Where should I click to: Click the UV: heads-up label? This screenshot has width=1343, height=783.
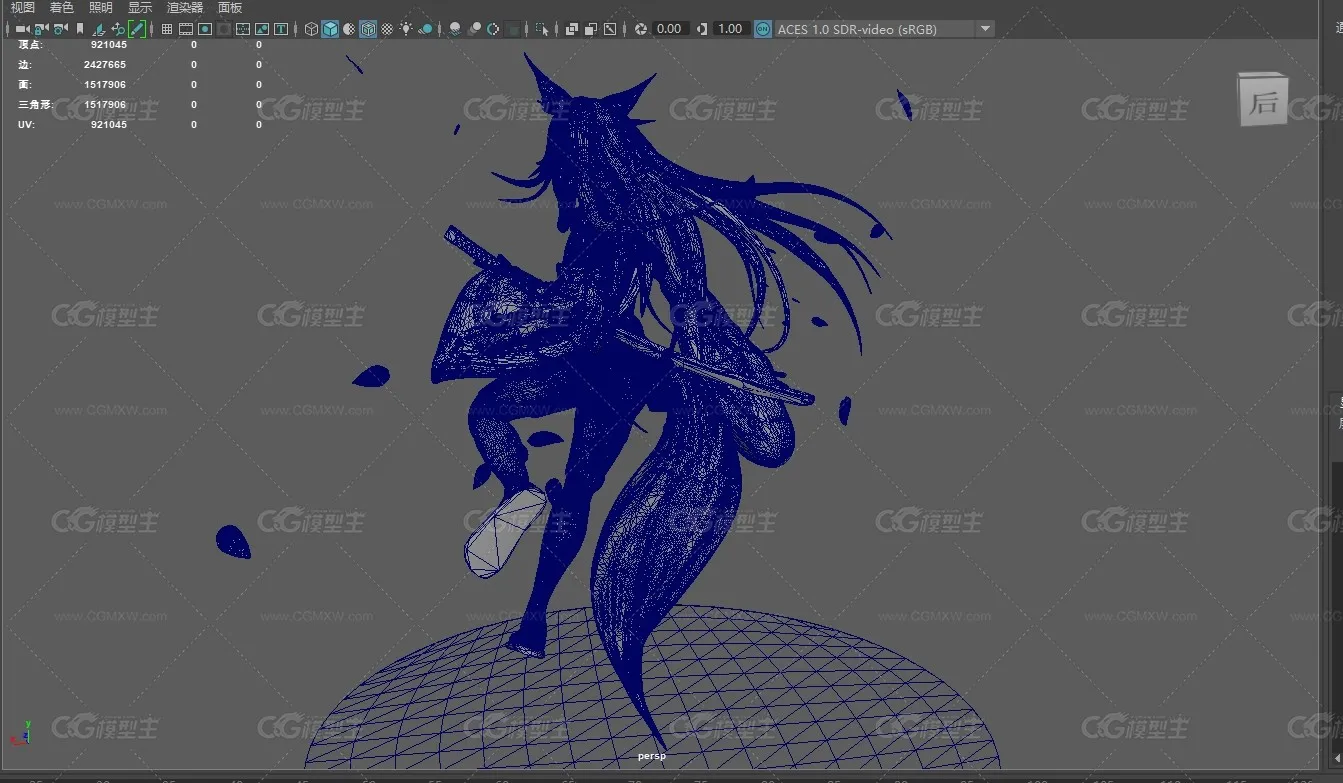pos(26,124)
